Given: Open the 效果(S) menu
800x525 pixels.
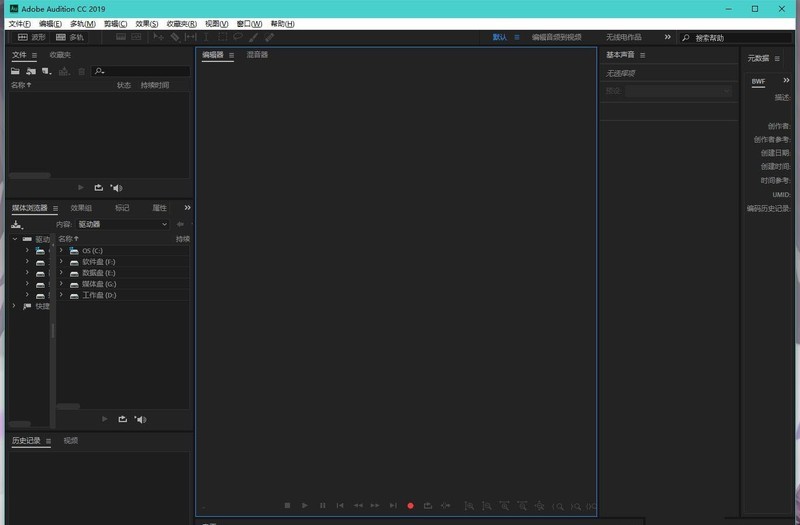Looking at the screenshot, I should 147,23.
